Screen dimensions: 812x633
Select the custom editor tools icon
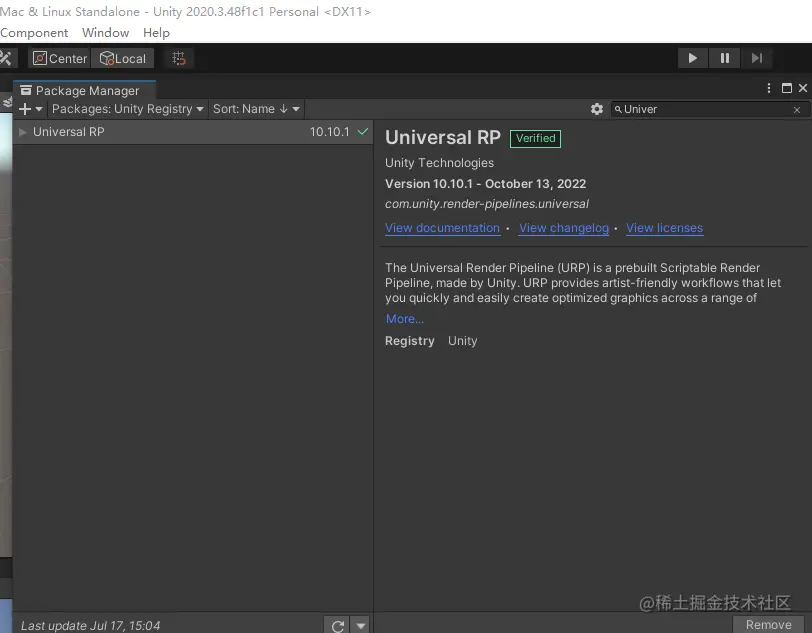coord(7,58)
